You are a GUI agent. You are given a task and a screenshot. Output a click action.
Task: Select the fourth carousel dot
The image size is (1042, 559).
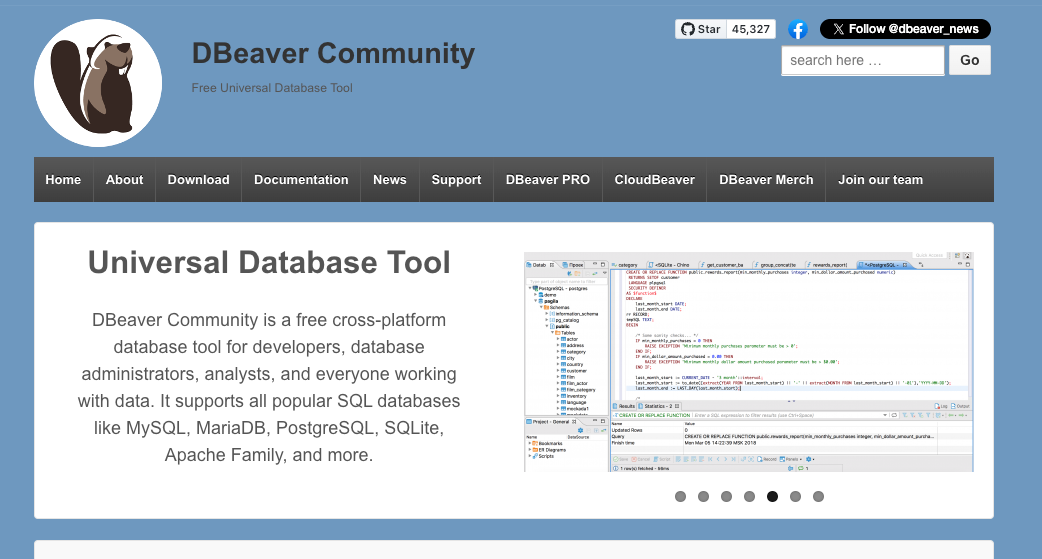[x=750, y=497]
